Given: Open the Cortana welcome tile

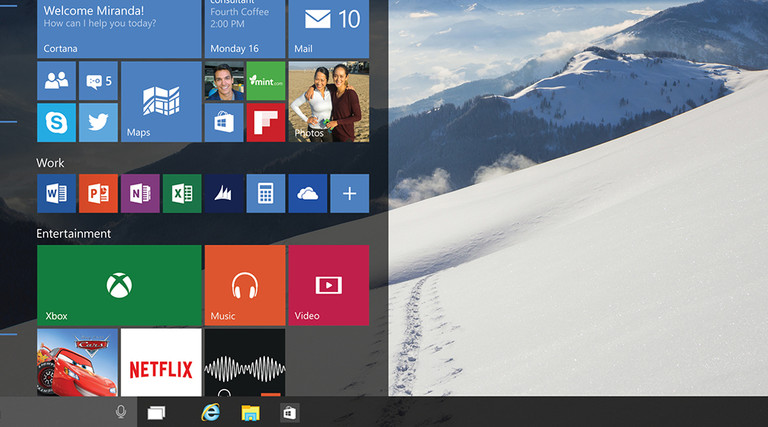Looking at the screenshot, I should coord(119,29).
